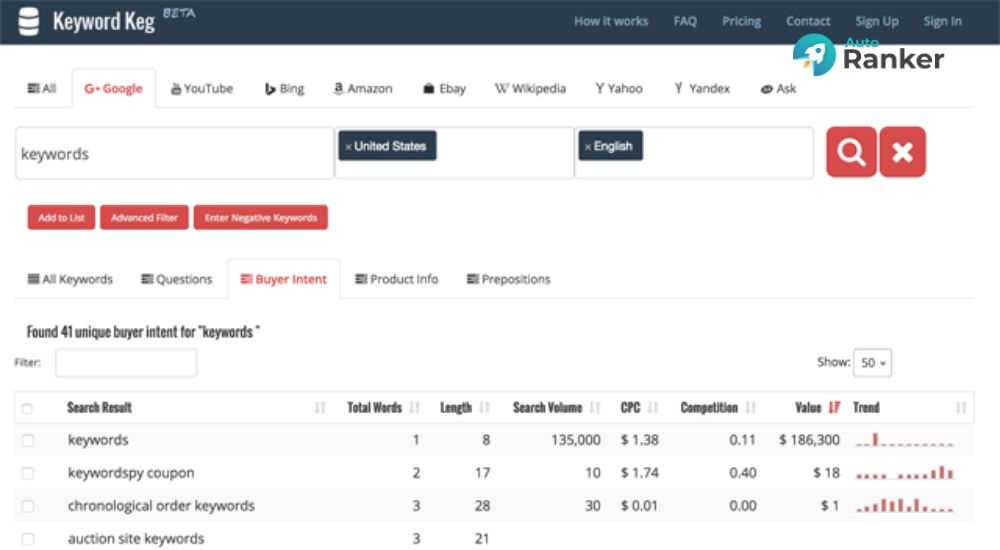Screen dimensions: 1000x550
Task: Sort by CPC column arrows
Action: (x=652, y=408)
